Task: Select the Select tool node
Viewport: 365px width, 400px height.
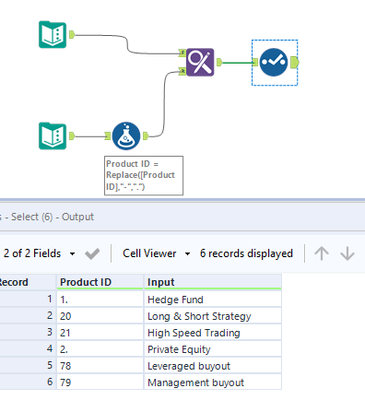Action: (273, 62)
